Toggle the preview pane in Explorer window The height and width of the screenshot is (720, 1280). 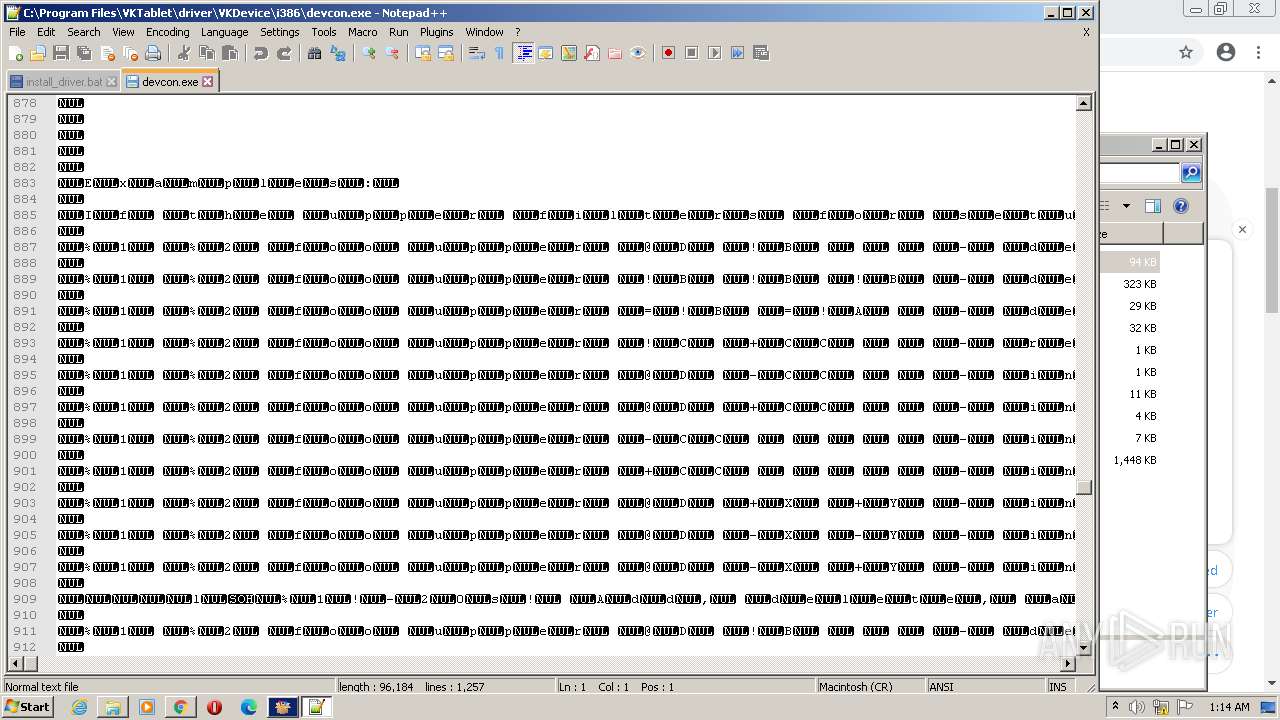(x=1153, y=206)
